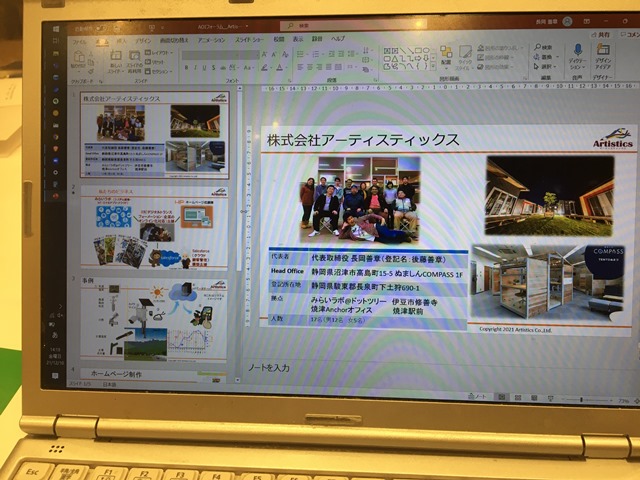Open the Select (選択) dropdown in Editing
Screen dimensions: 640x480
(x=546, y=66)
